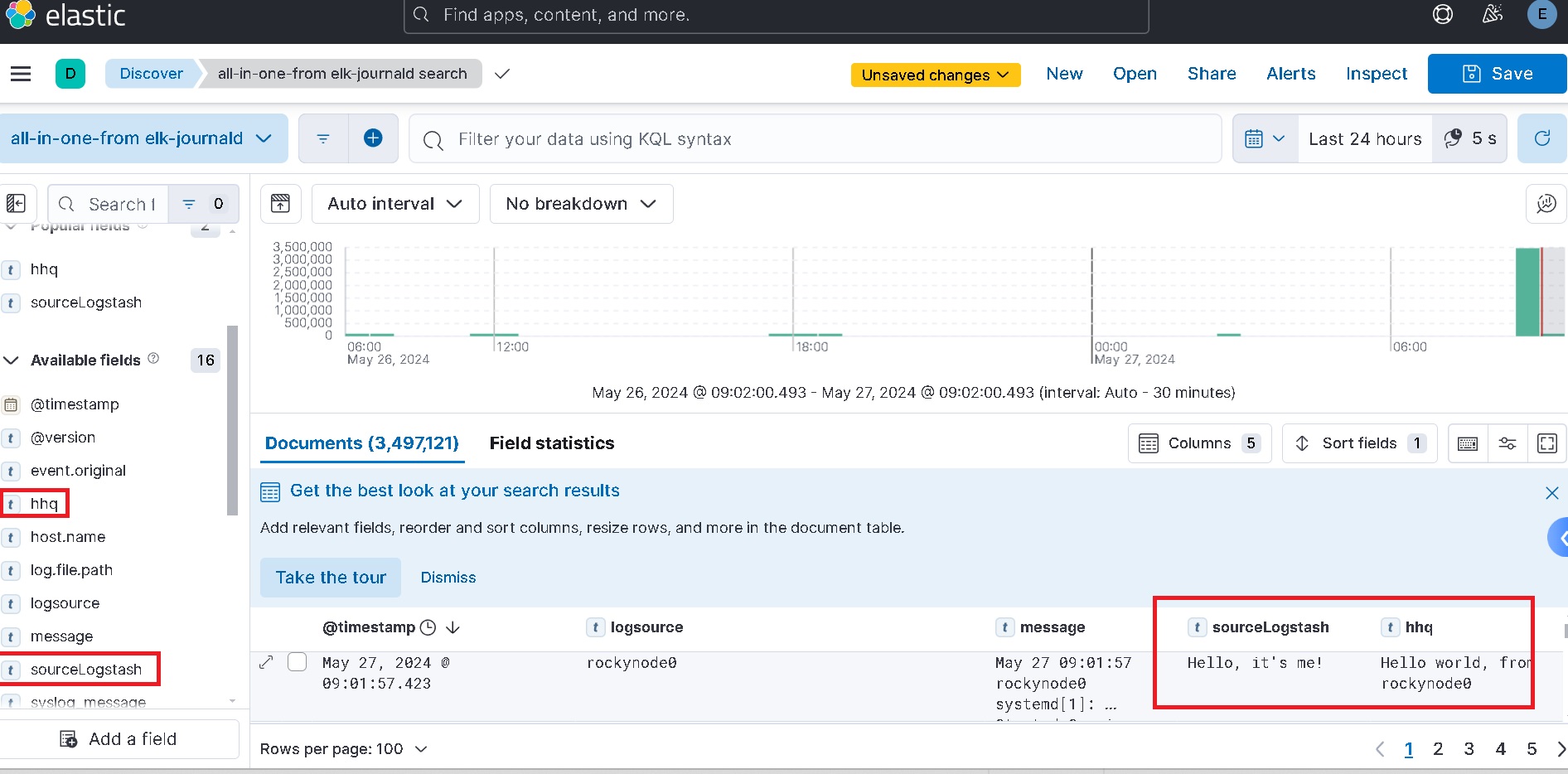Viewport: 1568px width, 774px height.
Task: Open the user avatar E menu
Action: tap(1541, 14)
